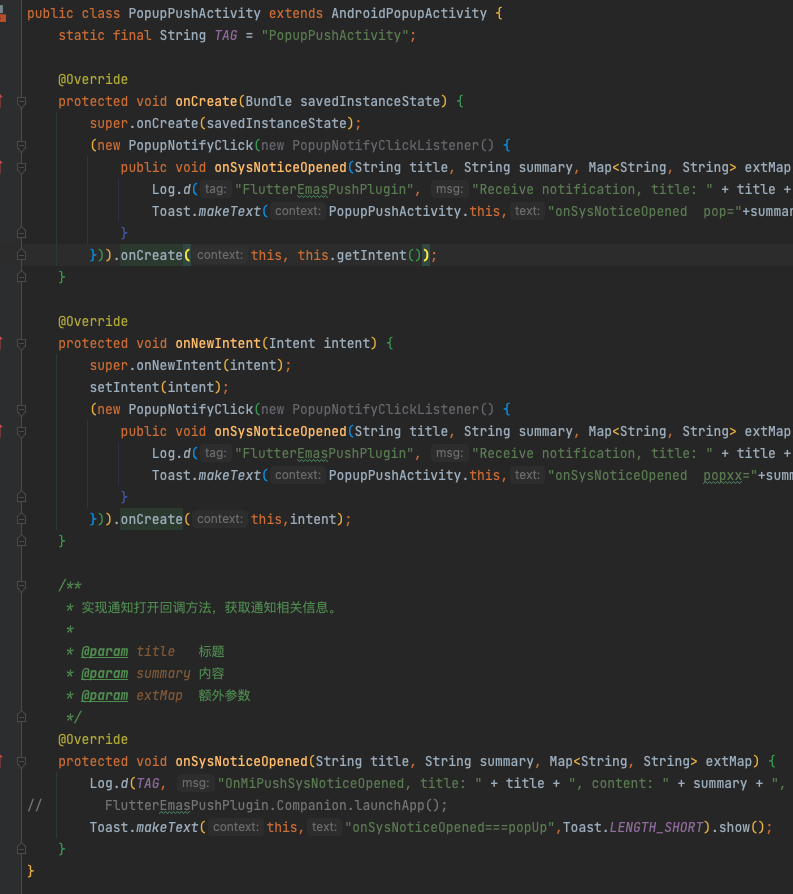Click the onCreate call in the this,intent line
793x894 pixels.
[x=151, y=519]
